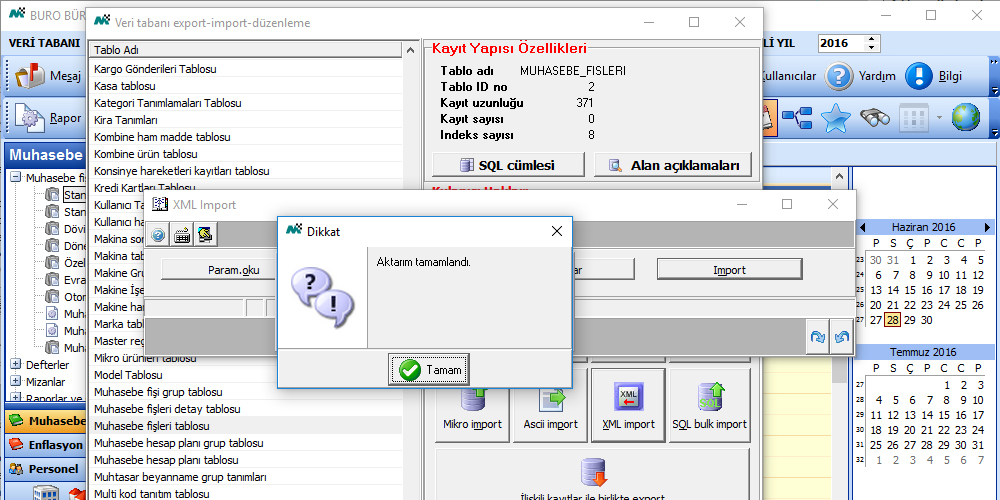Expand the Defterler tree node
The image size is (1000, 500).
pyautogui.click(x=15, y=365)
